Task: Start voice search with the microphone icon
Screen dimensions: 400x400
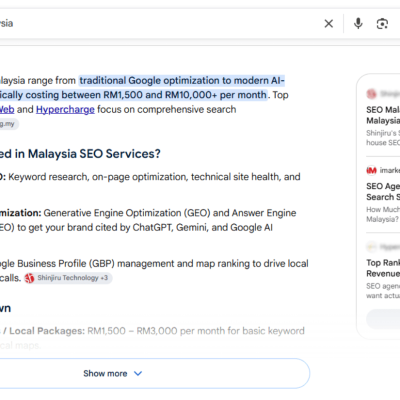Action: 358,24
